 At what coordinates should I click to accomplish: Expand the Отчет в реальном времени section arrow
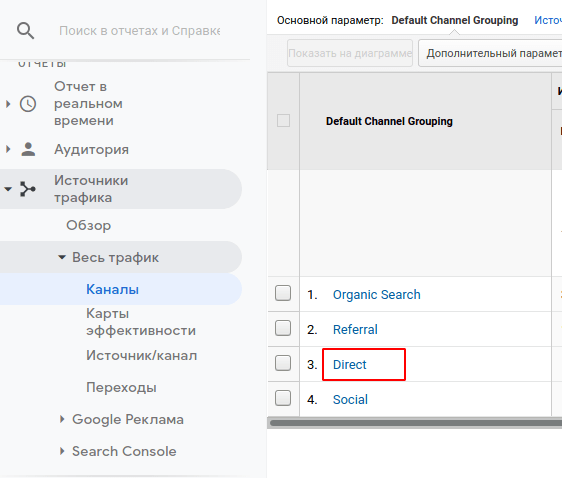pos(8,104)
